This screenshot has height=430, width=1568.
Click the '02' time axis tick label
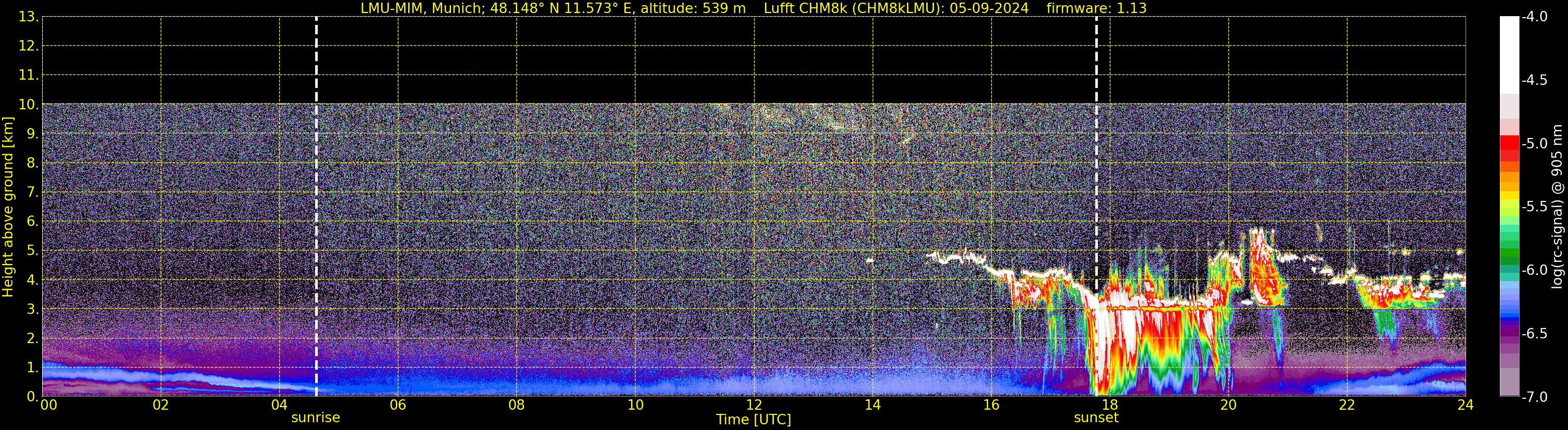[161, 405]
